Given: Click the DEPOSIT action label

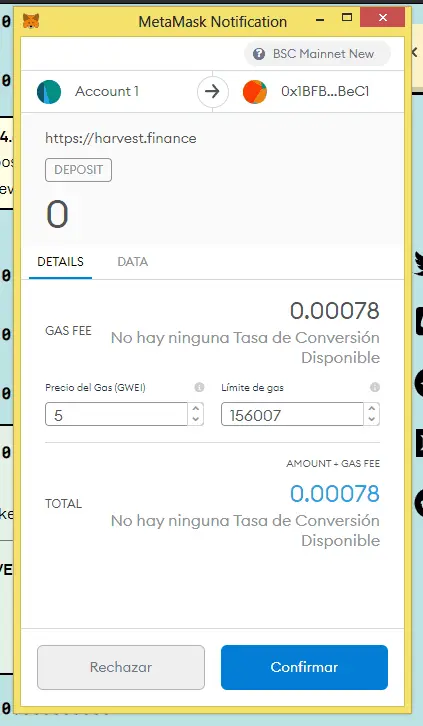Looking at the screenshot, I should click(78, 170).
